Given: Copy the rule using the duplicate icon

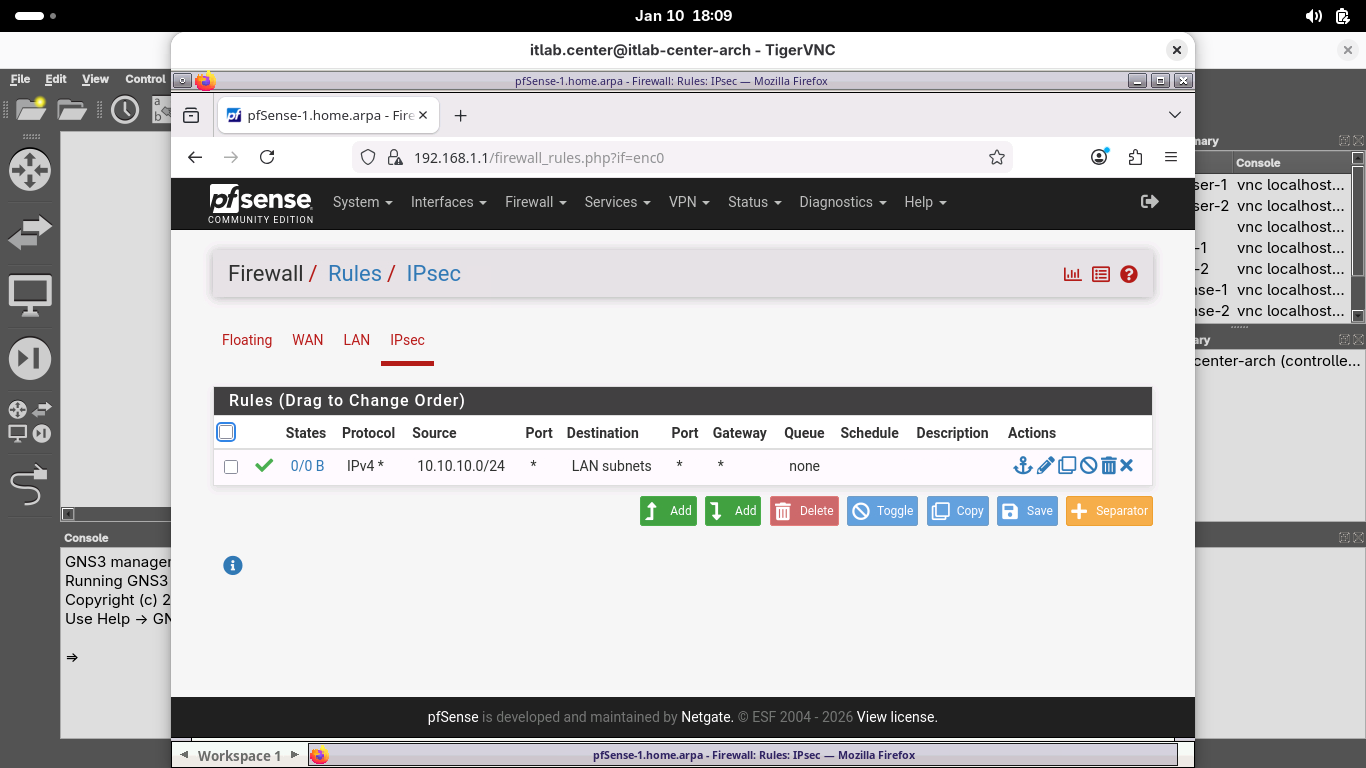Looking at the screenshot, I should 1067,466.
